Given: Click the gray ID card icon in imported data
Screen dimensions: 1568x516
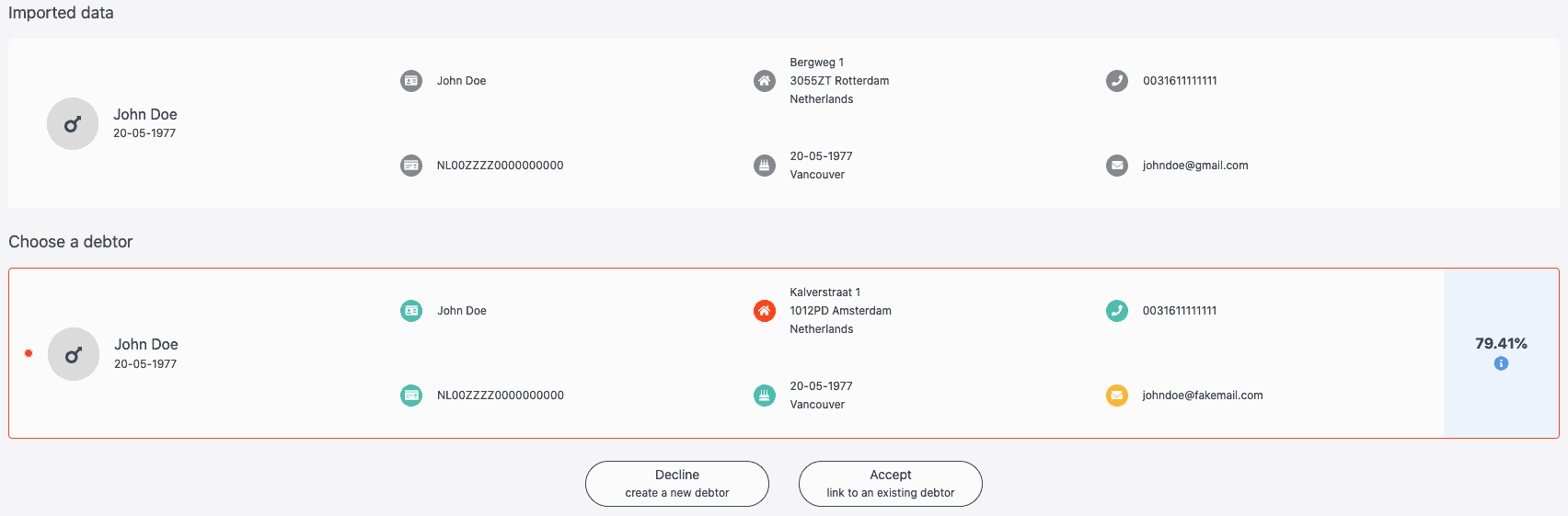Looking at the screenshot, I should point(411,81).
